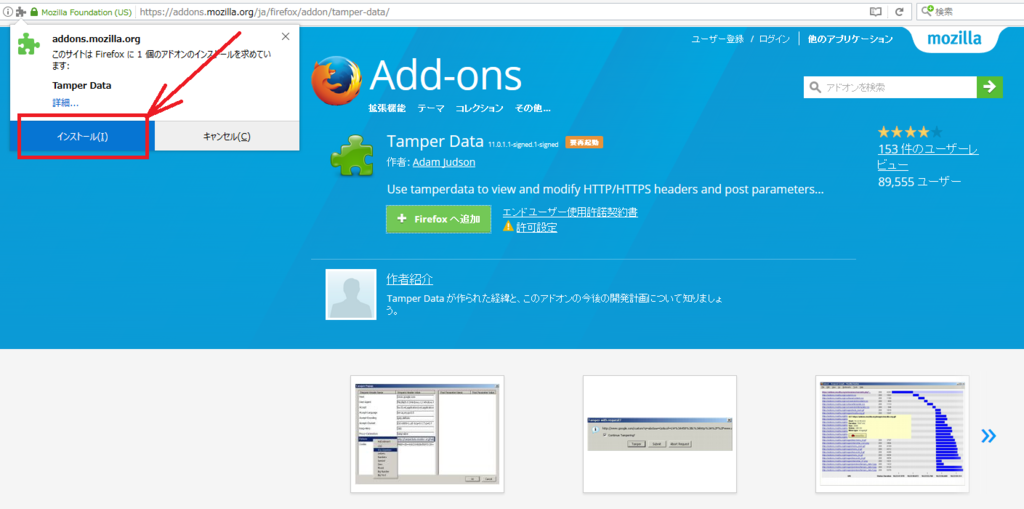Screen dimensions: 1024x509
Task: Open the other menu item
Action: click(x=532, y=108)
